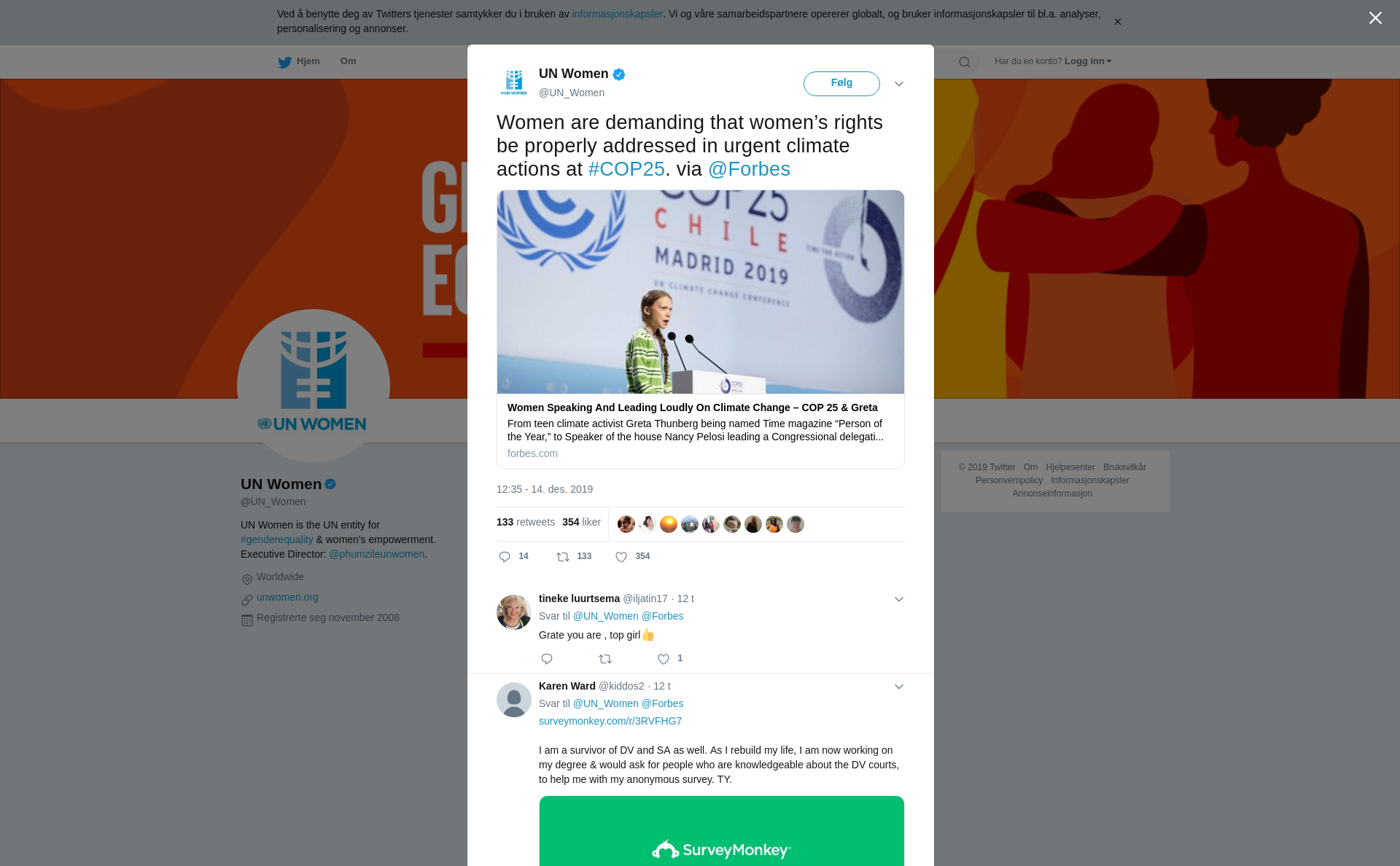The height and width of the screenshot is (866, 1400).
Task: Close the tweet overlay with X
Action: click(1375, 18)
